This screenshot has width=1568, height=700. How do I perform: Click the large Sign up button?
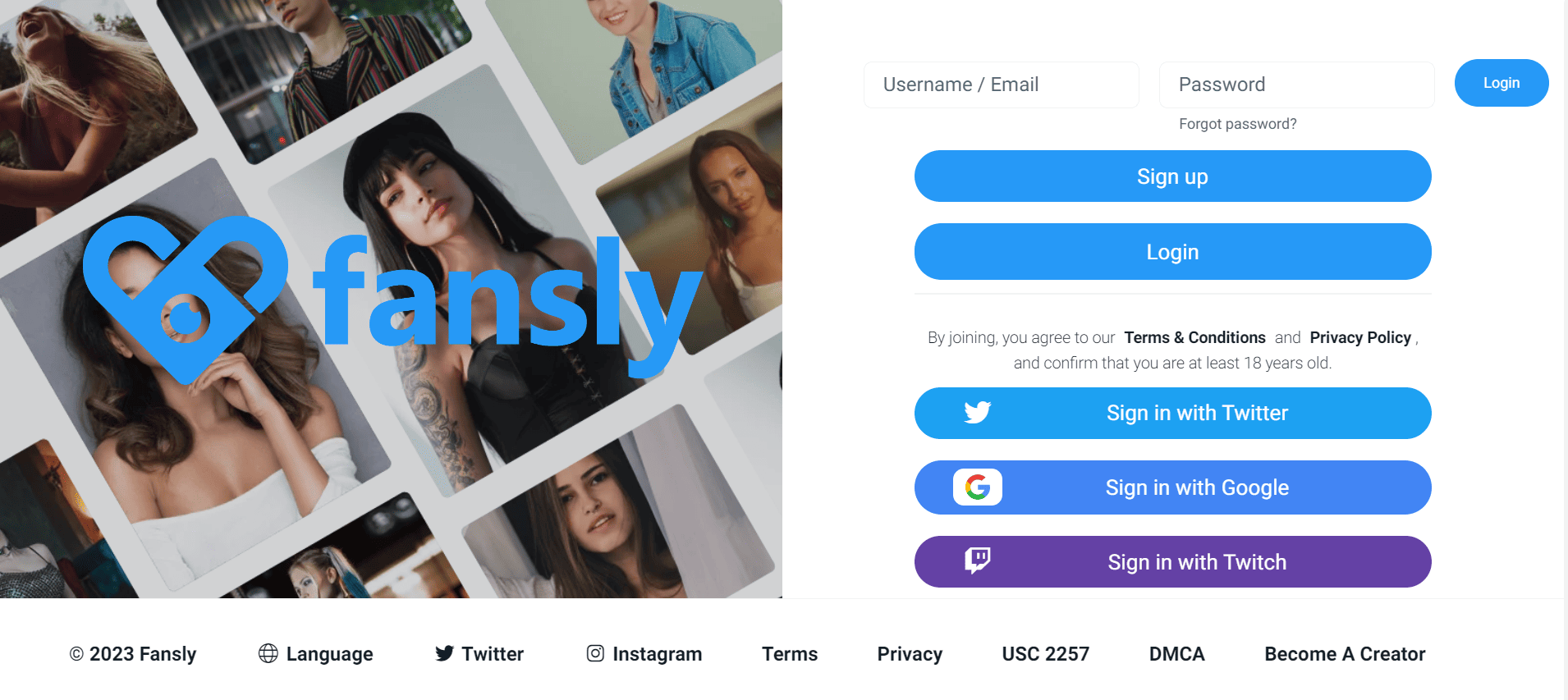[x=1172, y=176]
